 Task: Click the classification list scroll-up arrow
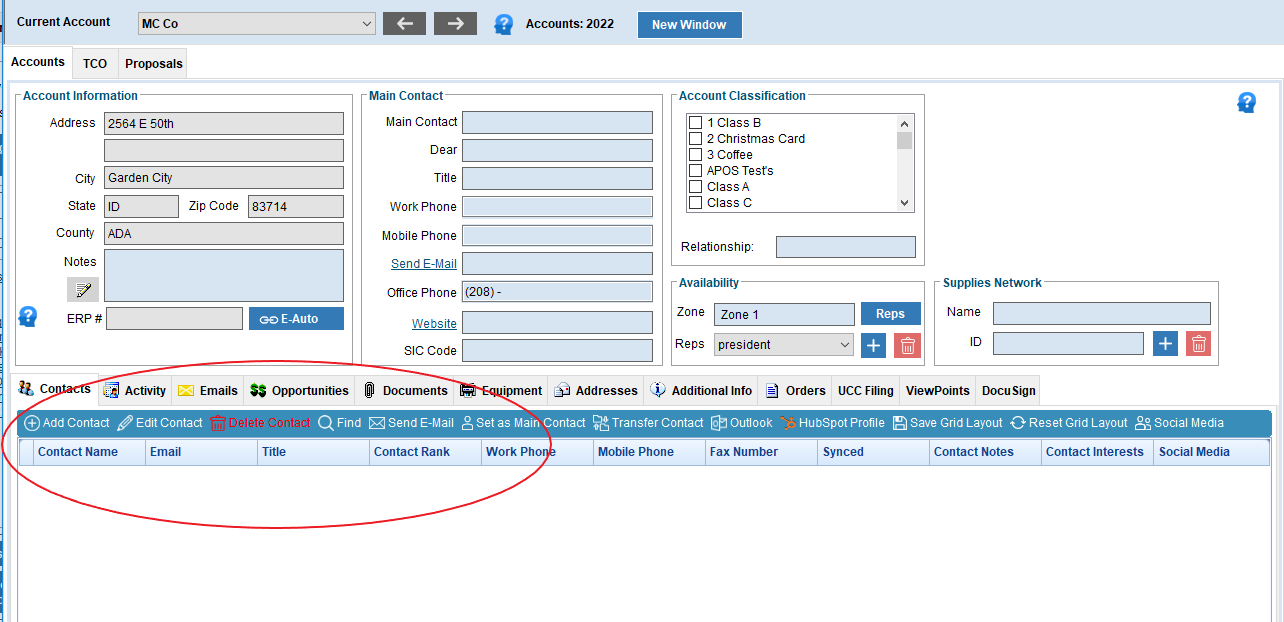point(905,122)
